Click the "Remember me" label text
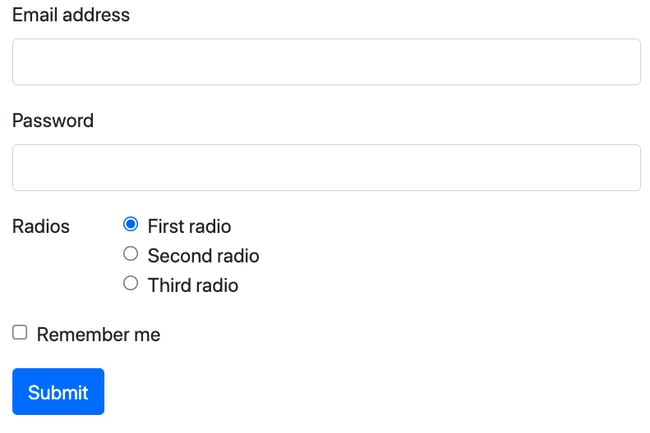650x433 pixels. (x=98, y=335)
